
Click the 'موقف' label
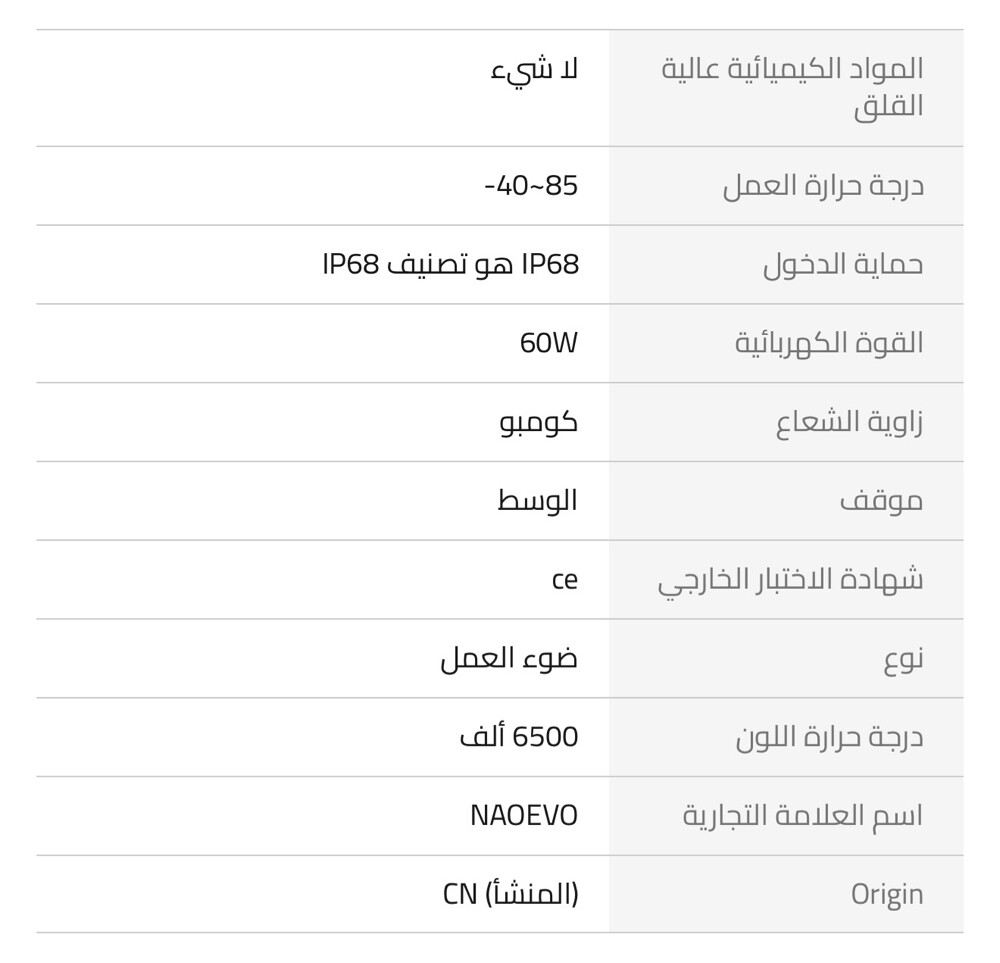coord(881,501)
